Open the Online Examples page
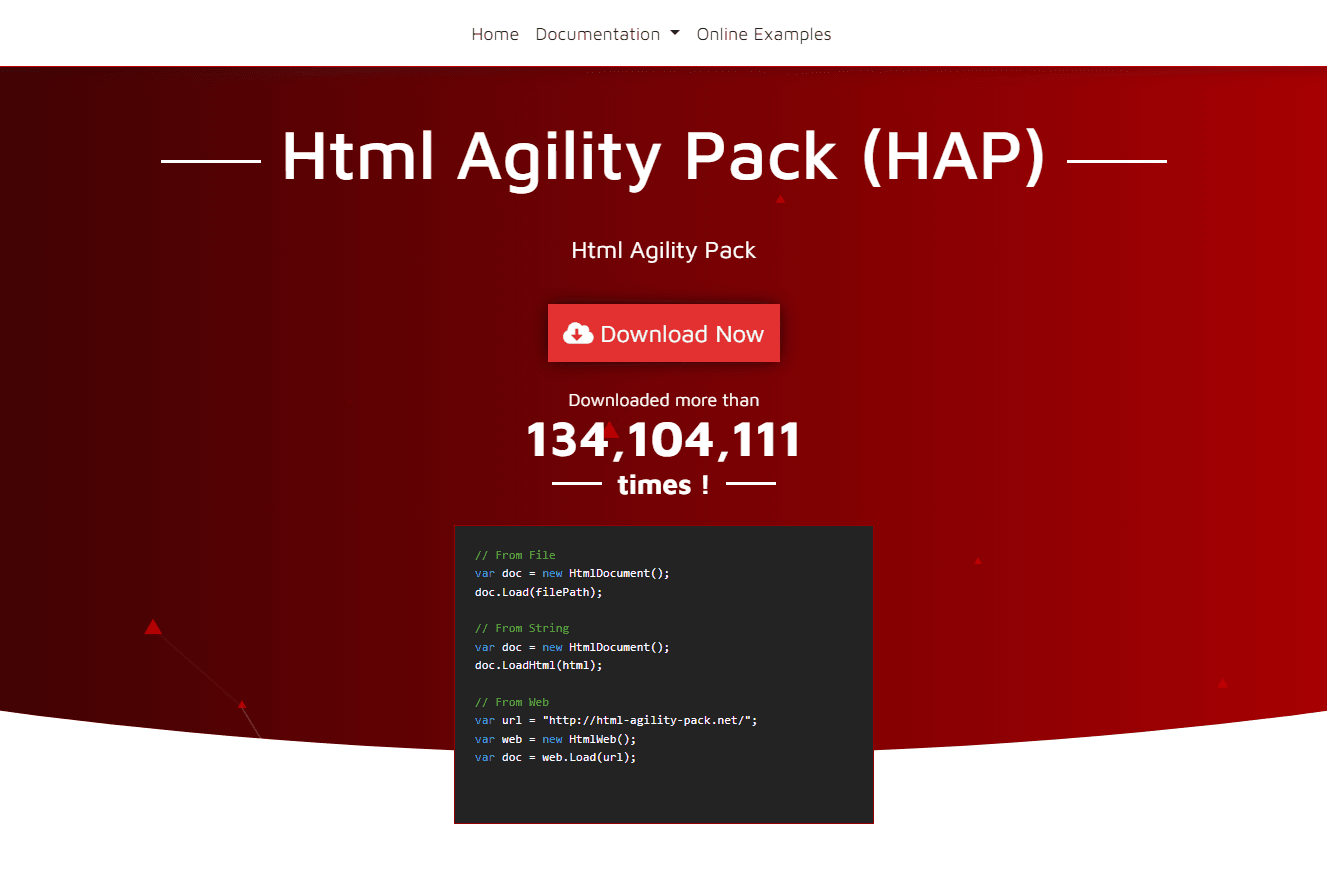 (764, 34)
